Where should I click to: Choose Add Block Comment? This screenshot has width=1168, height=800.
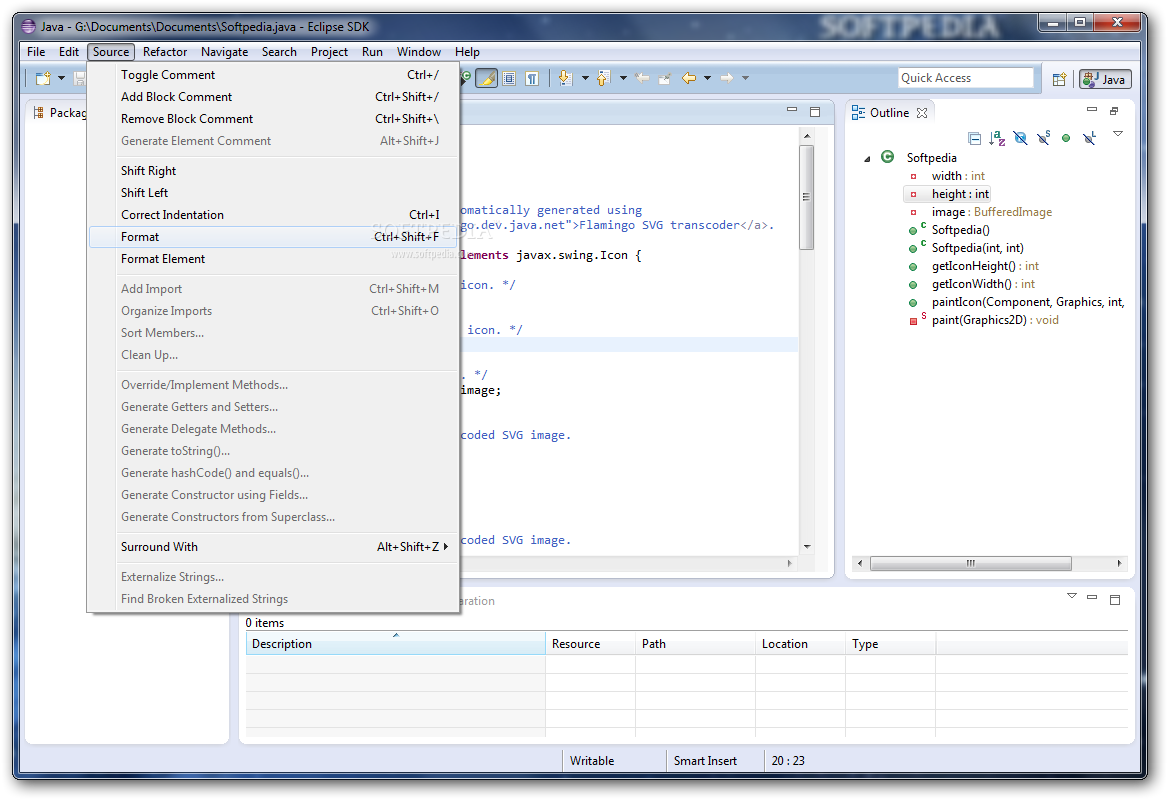[x=273, y=97]
